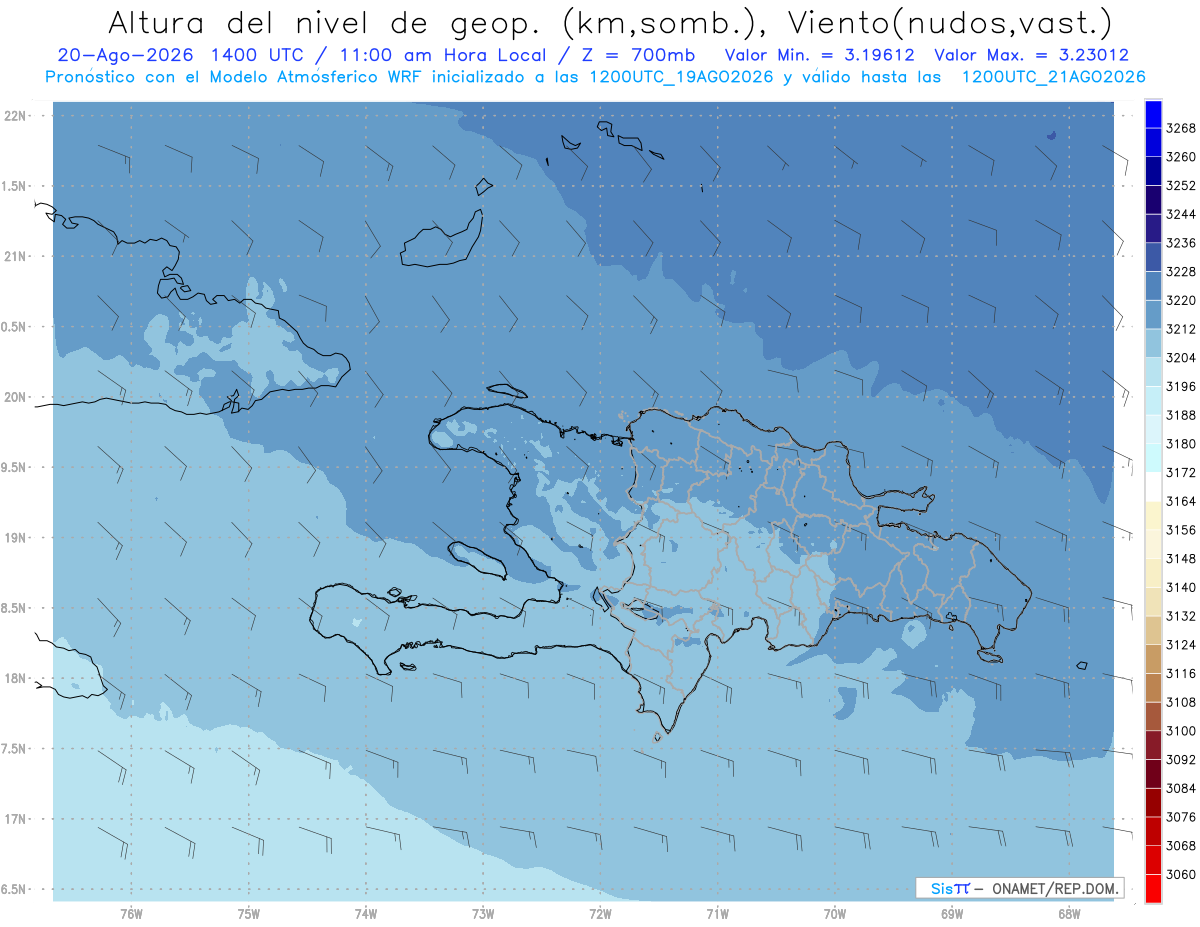Pick the tan swatch between 3116 and 3124
This screenshot has width=1200, height=927.
click(1153, 658)
